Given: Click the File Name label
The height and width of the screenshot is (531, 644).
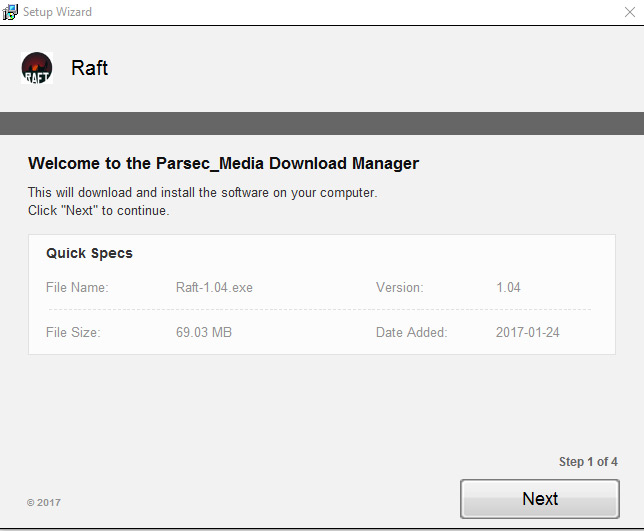Looking at the screenshot, I should pos(77,287).
